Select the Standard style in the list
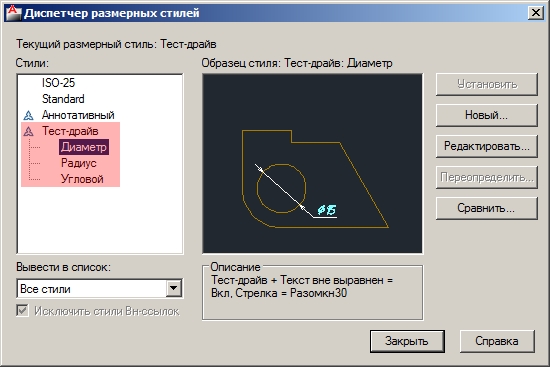Viewport: 550px width, 367px height. click(63, 99)
